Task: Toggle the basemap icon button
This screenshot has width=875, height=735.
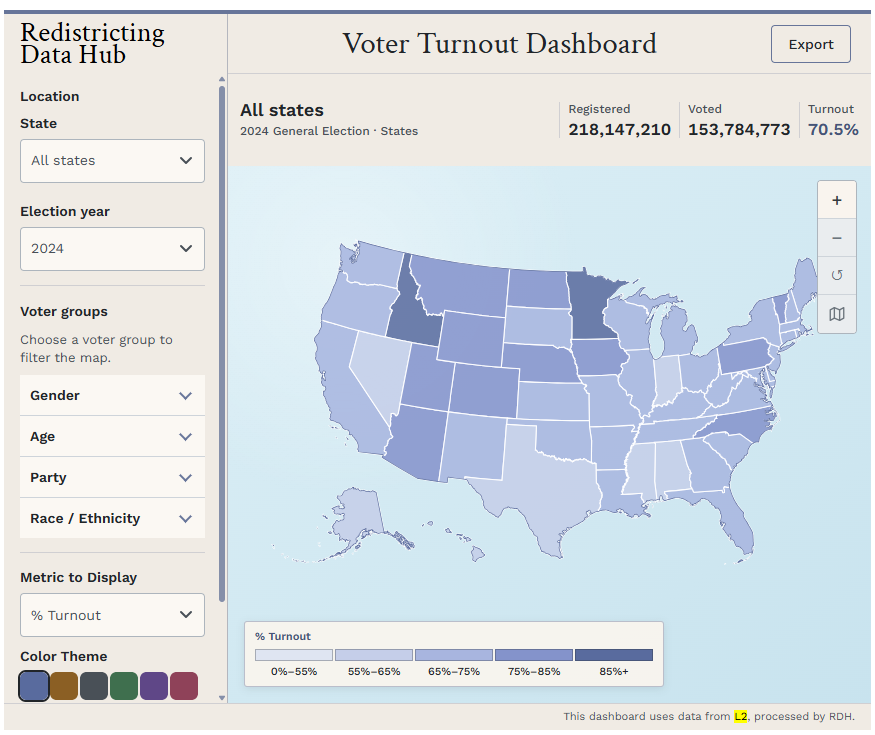Action: point(836,314)
